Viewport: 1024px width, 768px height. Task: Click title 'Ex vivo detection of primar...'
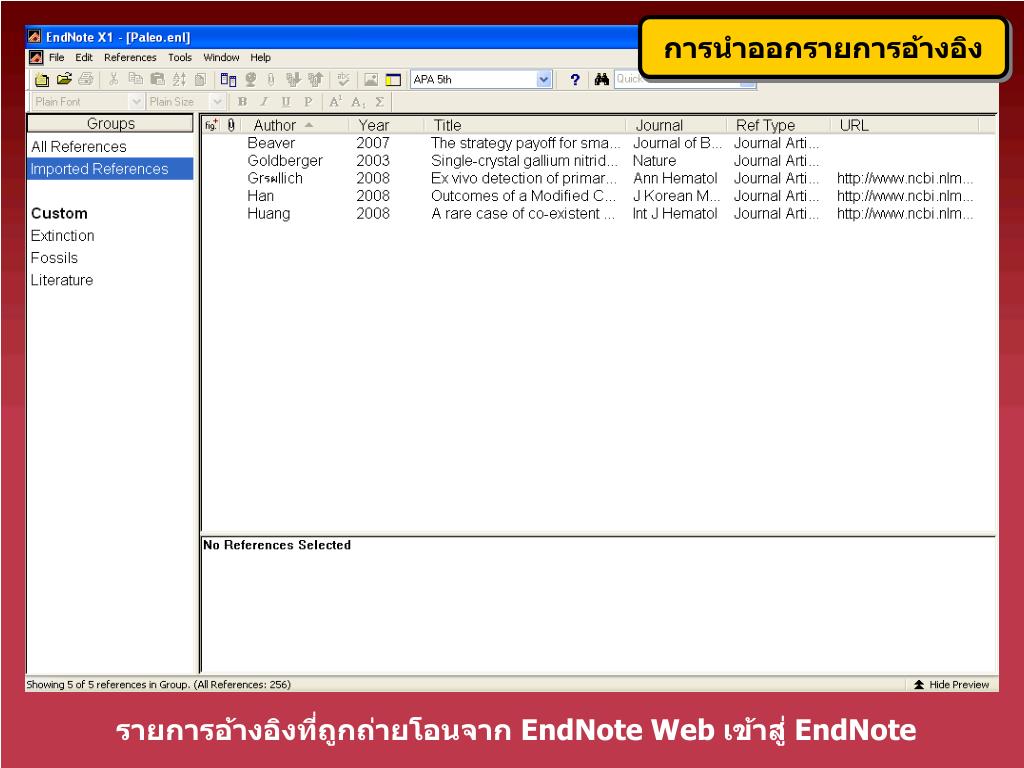click(523, 178)
